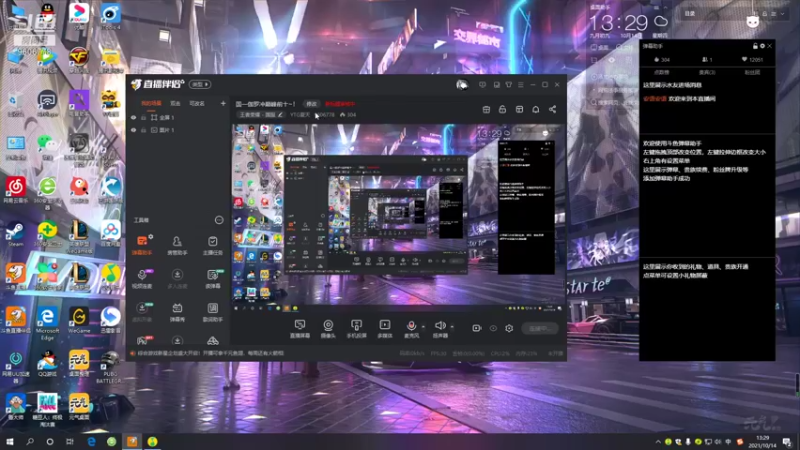Click the 修改 button next to stream title
This screenshot has width=800, height=450.
pos(311,104)
